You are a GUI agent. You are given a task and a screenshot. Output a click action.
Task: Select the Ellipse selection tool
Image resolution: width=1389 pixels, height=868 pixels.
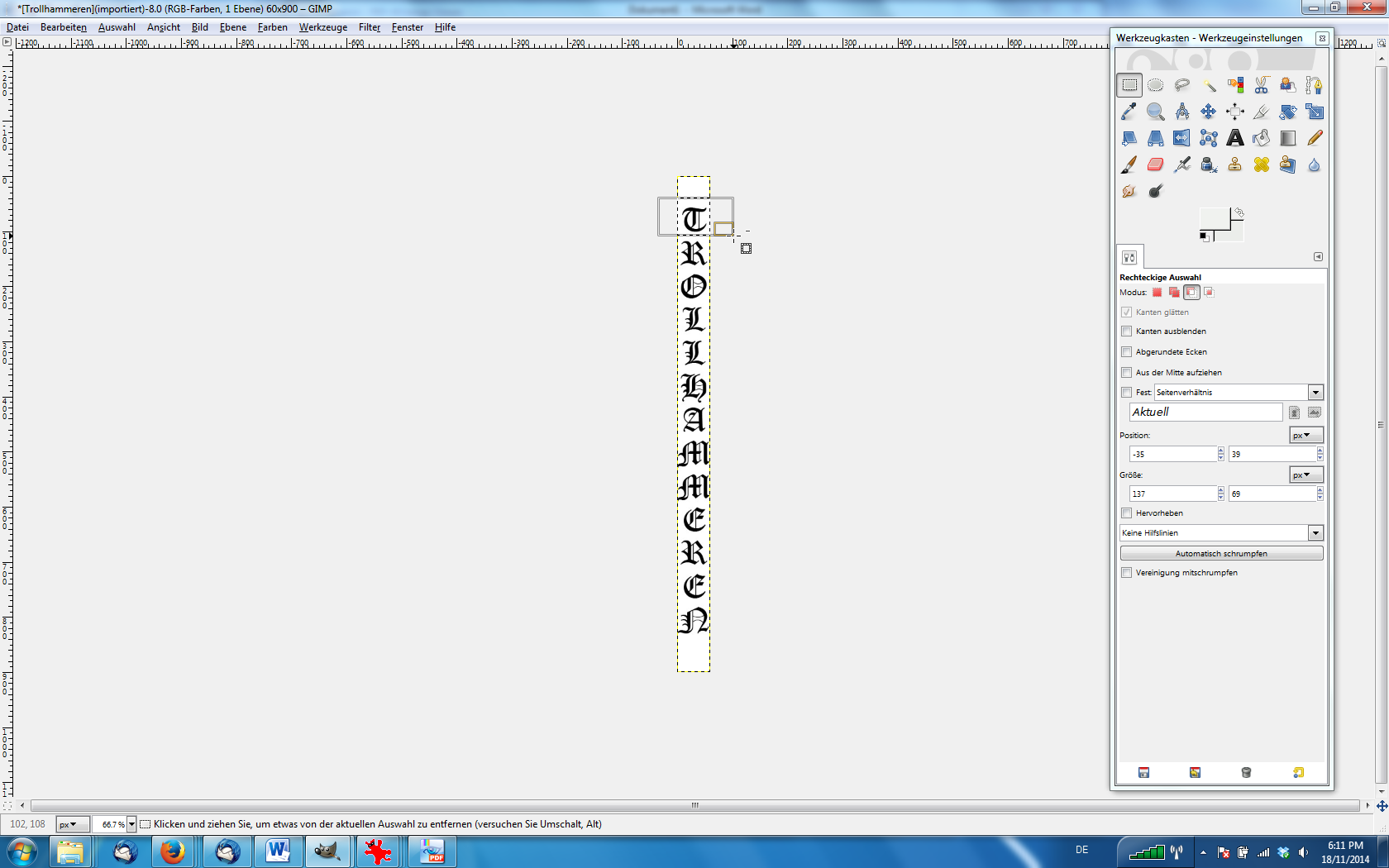point(1155,85)
